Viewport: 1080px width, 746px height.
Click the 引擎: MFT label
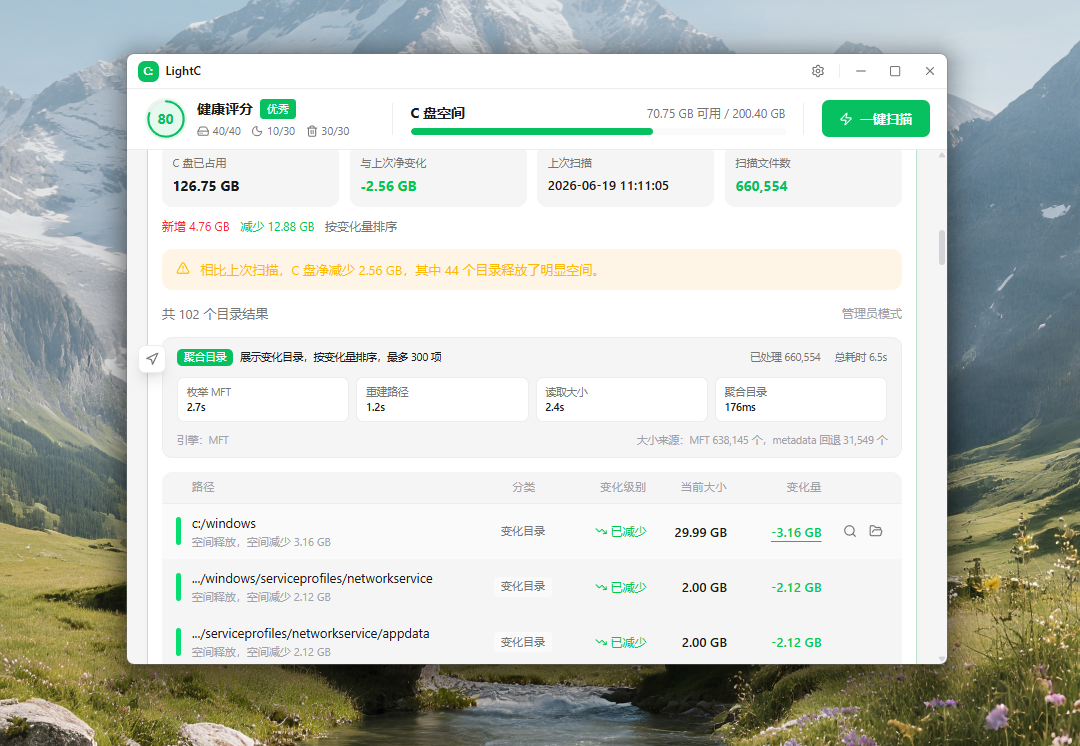tap(202, 440)
